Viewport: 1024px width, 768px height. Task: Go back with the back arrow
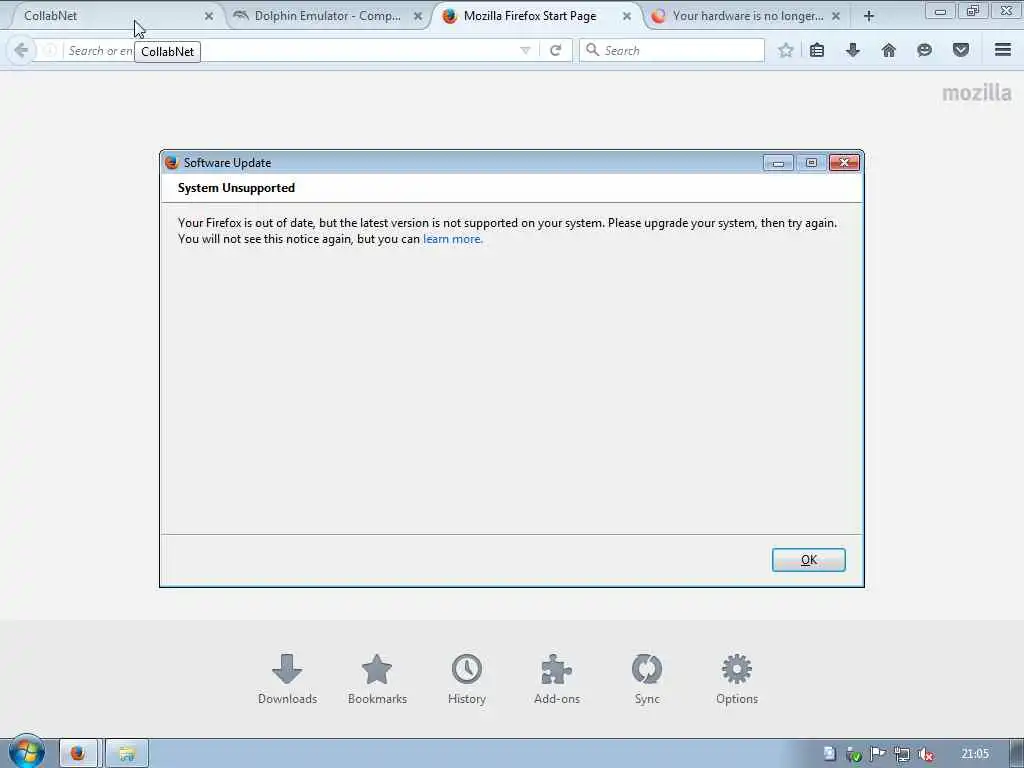coord(21,50)
